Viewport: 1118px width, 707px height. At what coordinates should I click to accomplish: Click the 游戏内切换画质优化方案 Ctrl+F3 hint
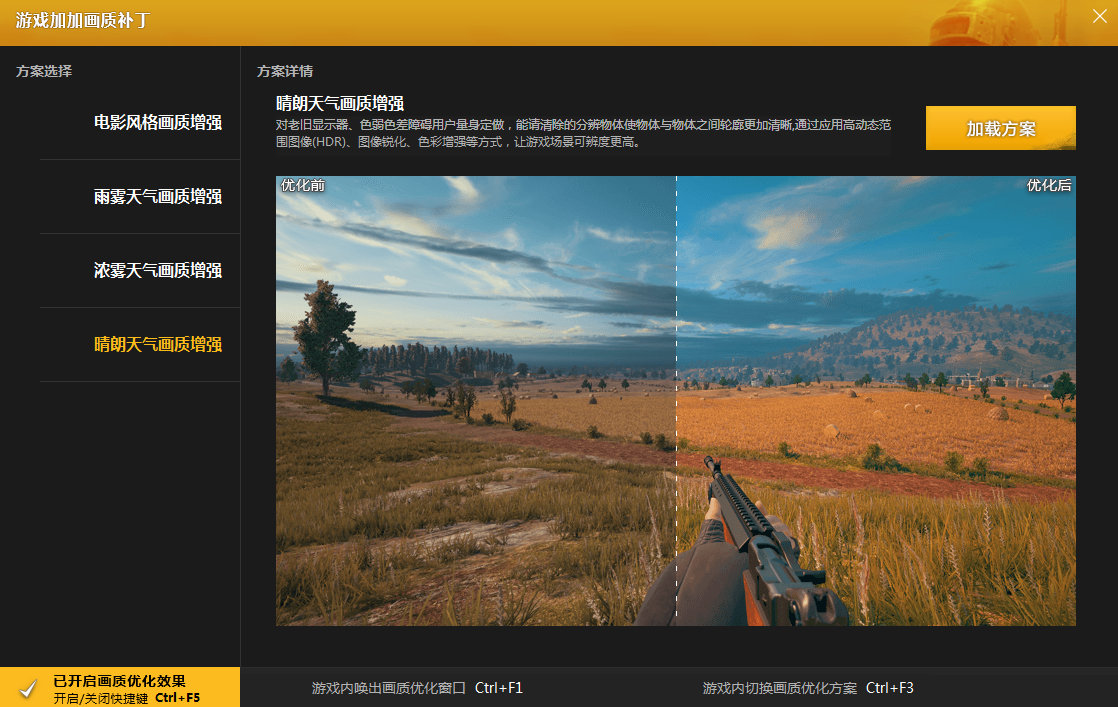click(x=808, y=688)
